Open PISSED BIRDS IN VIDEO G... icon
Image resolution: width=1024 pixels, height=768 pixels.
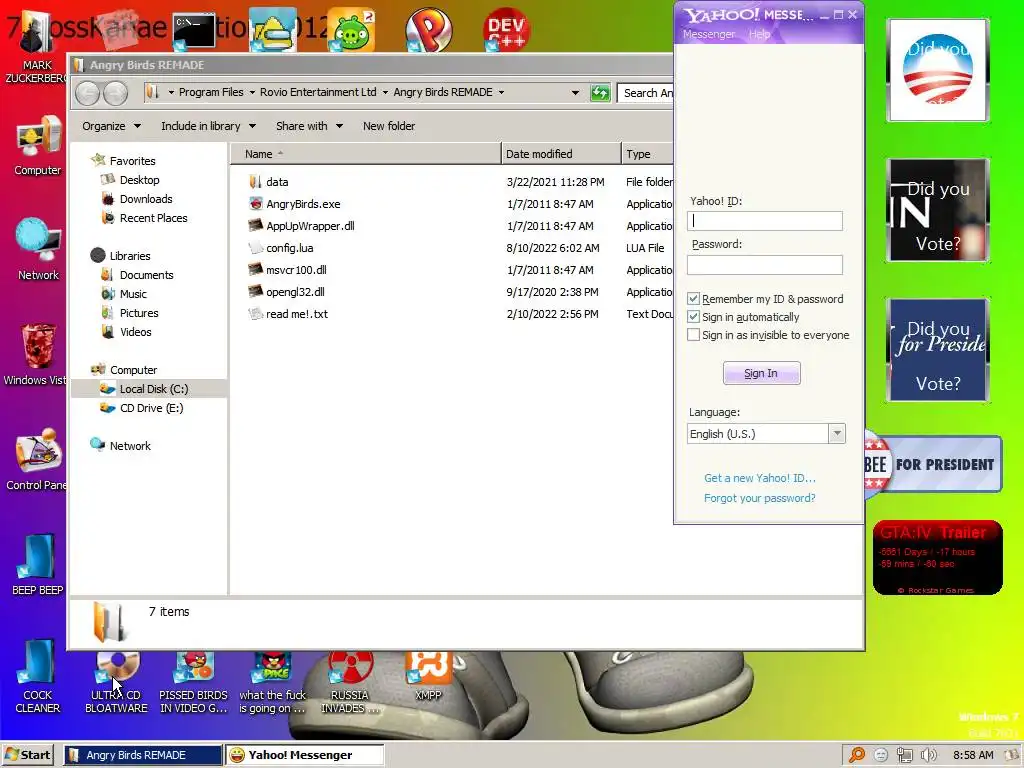(x=193, y=682)
